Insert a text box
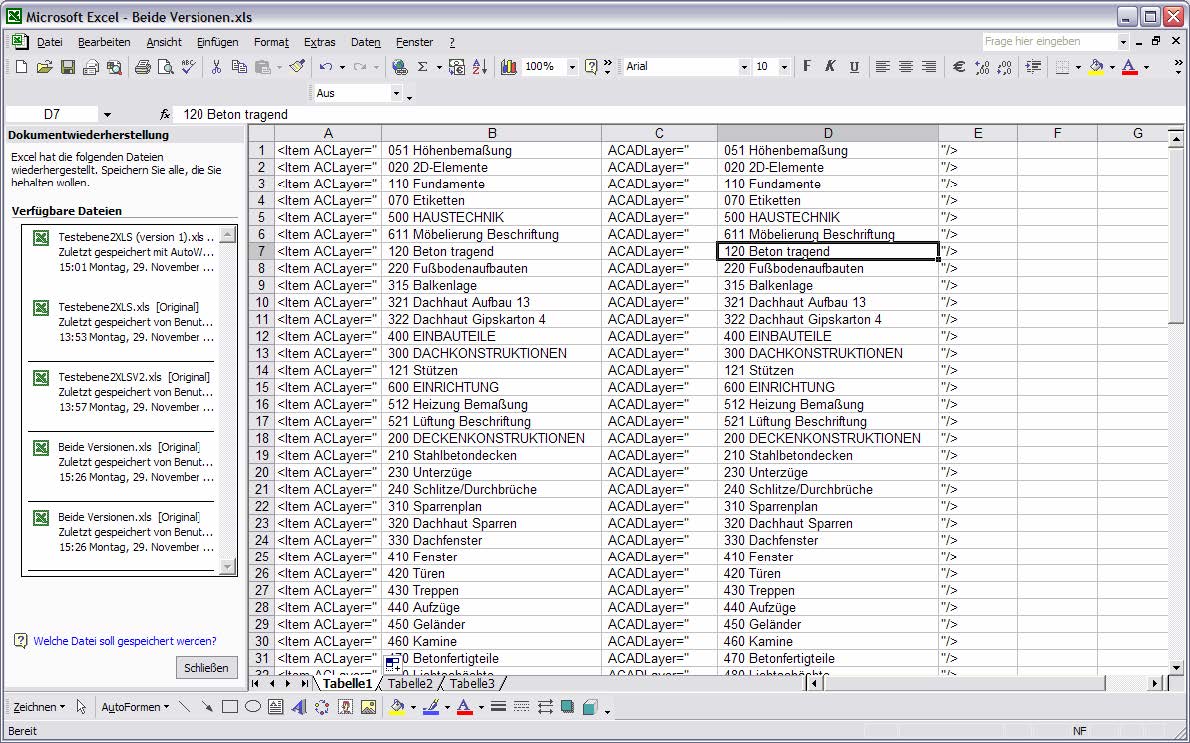This screenshot has width=1190, height=743. (x=275, y=707)
